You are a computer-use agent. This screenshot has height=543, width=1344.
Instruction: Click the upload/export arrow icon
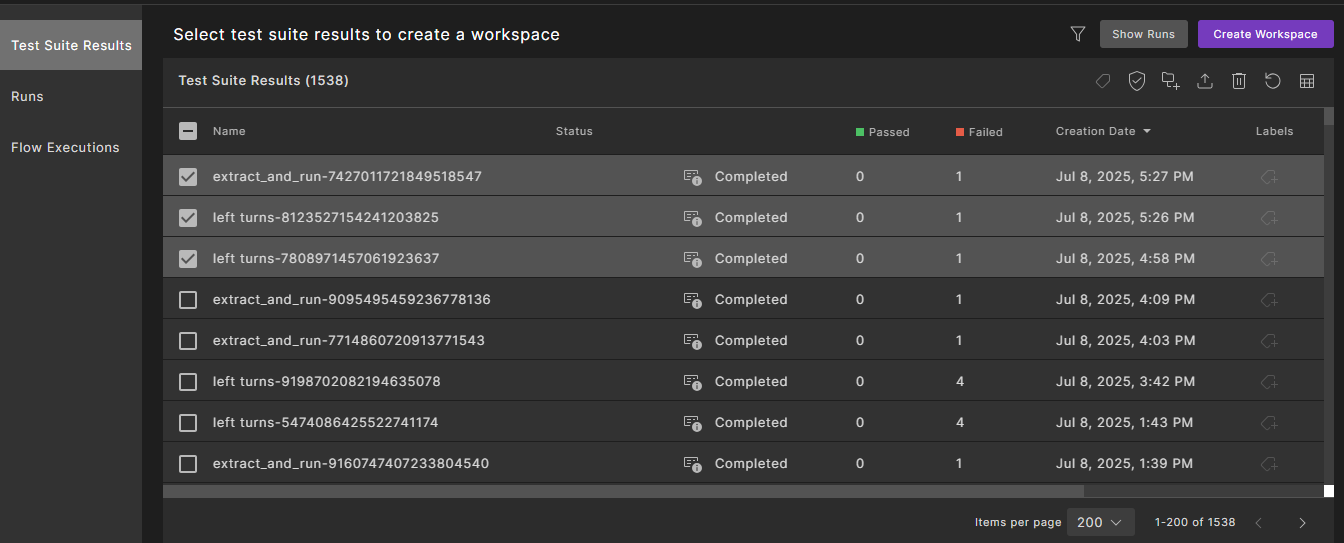pos(1205,81)
